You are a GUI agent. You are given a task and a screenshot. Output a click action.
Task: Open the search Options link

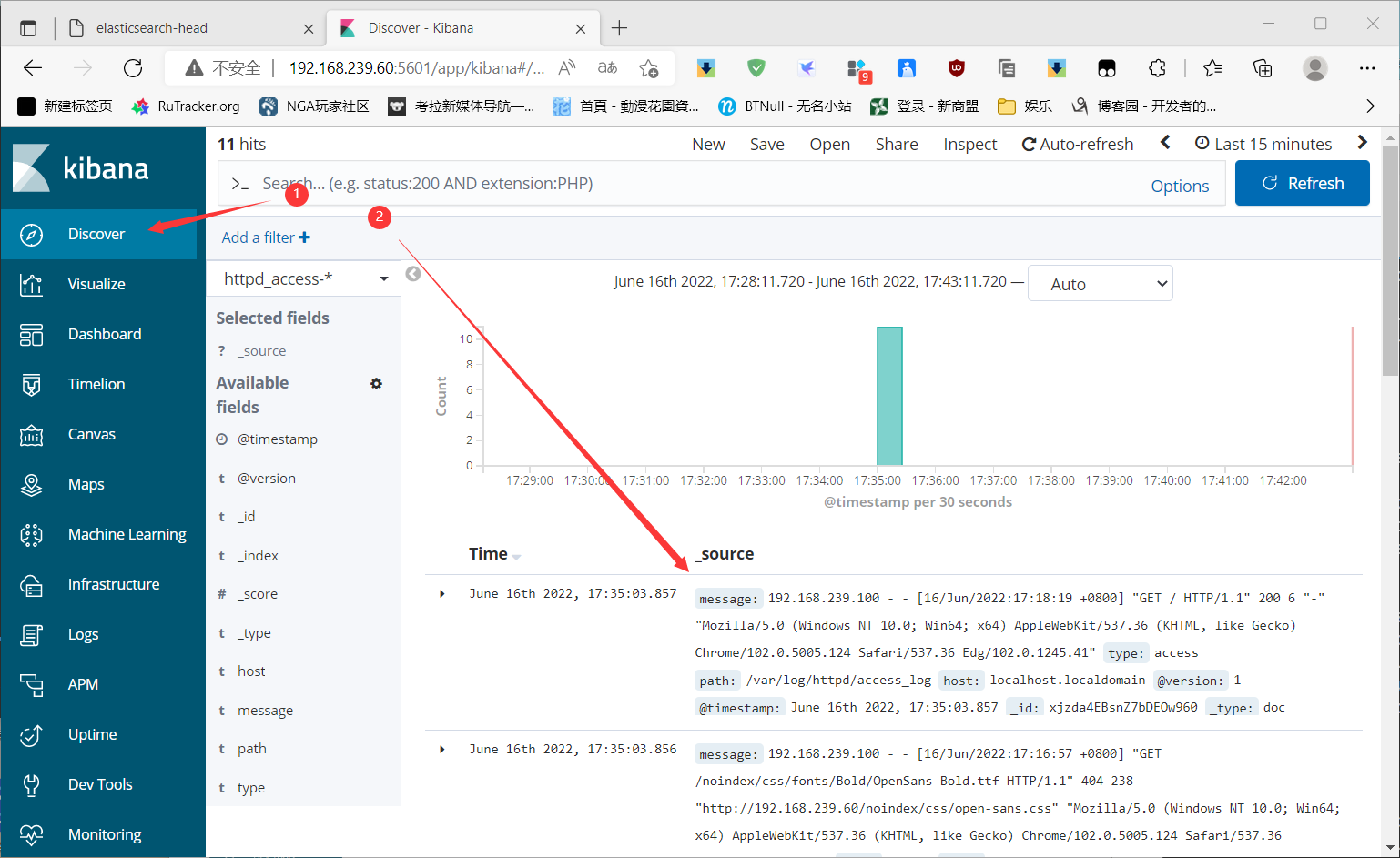tap(1180, 186)
